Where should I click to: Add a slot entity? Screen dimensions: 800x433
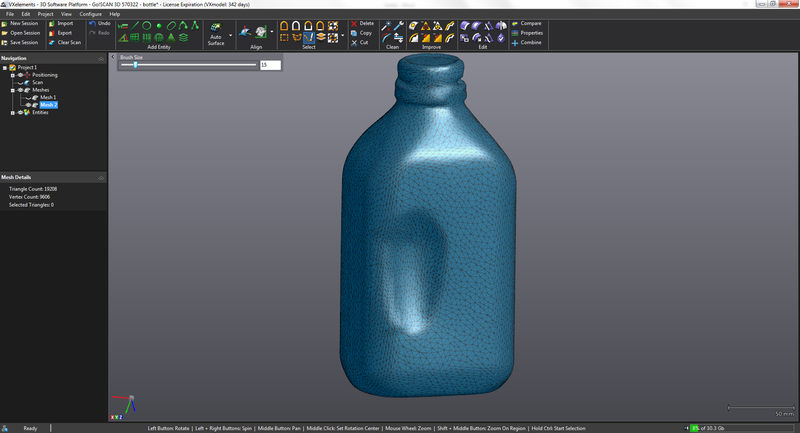click(x=171, y=26)
